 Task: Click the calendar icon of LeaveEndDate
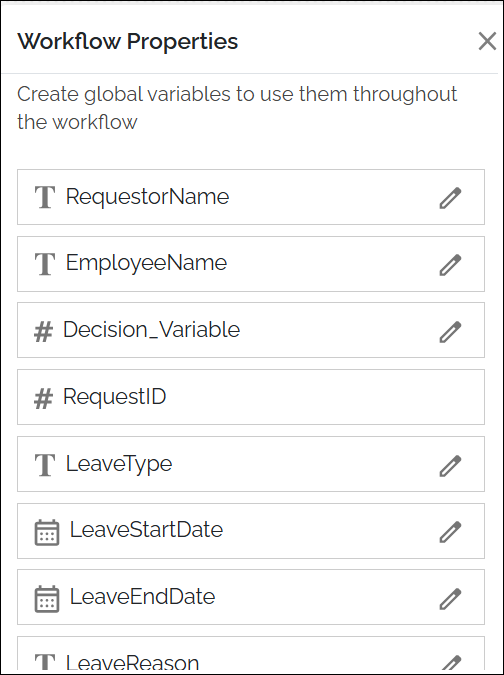[46, 599]
